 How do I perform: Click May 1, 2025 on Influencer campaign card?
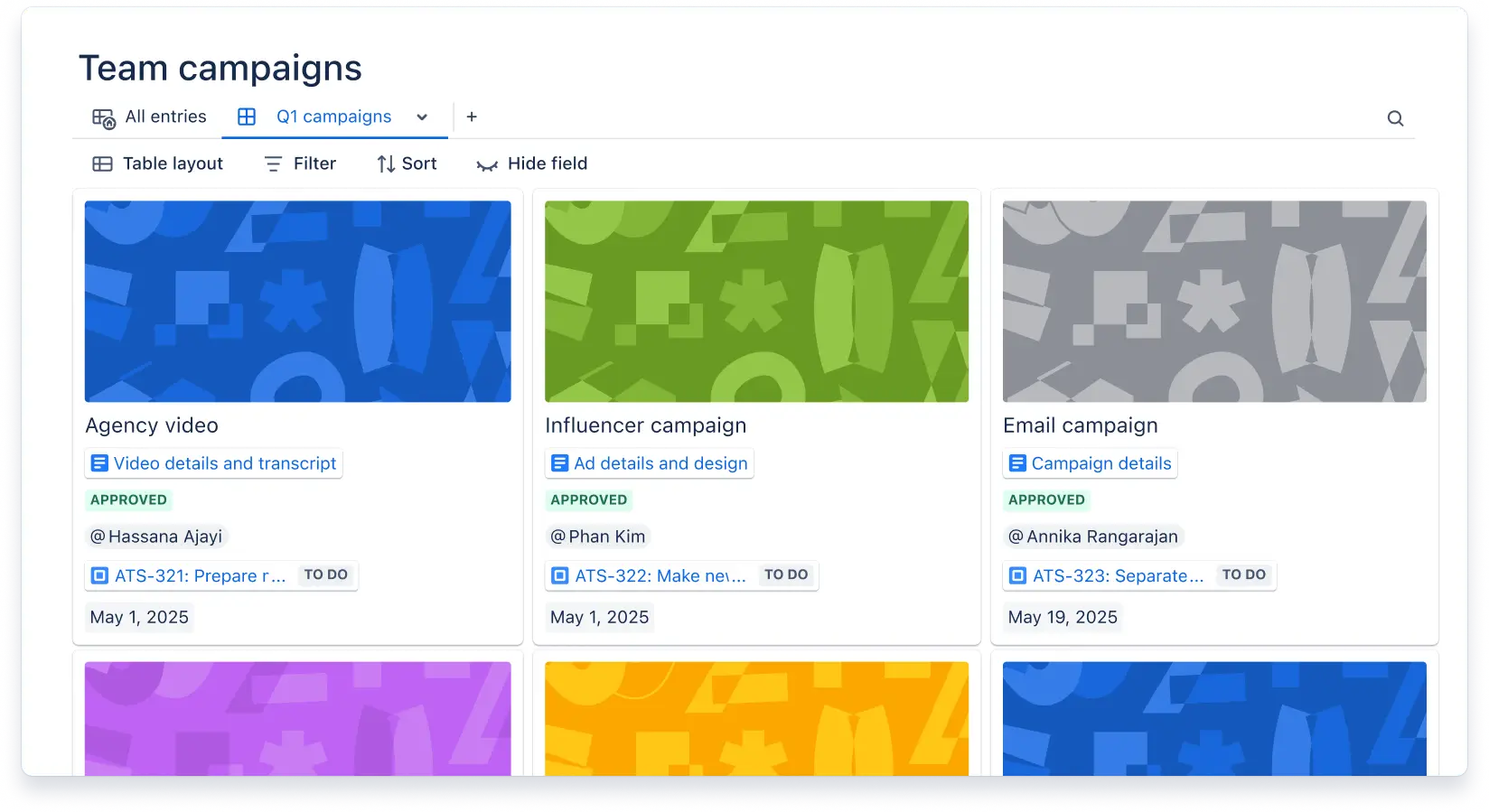pyautogui.click(x=600, y=617)
